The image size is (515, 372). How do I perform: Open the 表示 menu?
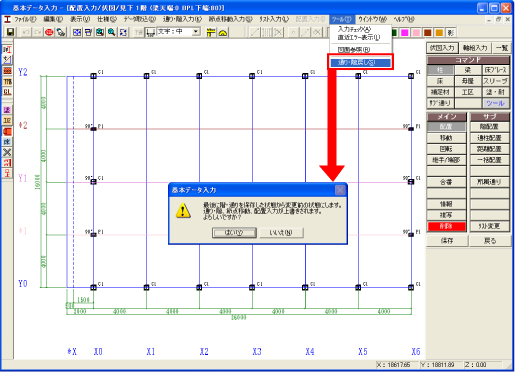click(x=80, y=19)
